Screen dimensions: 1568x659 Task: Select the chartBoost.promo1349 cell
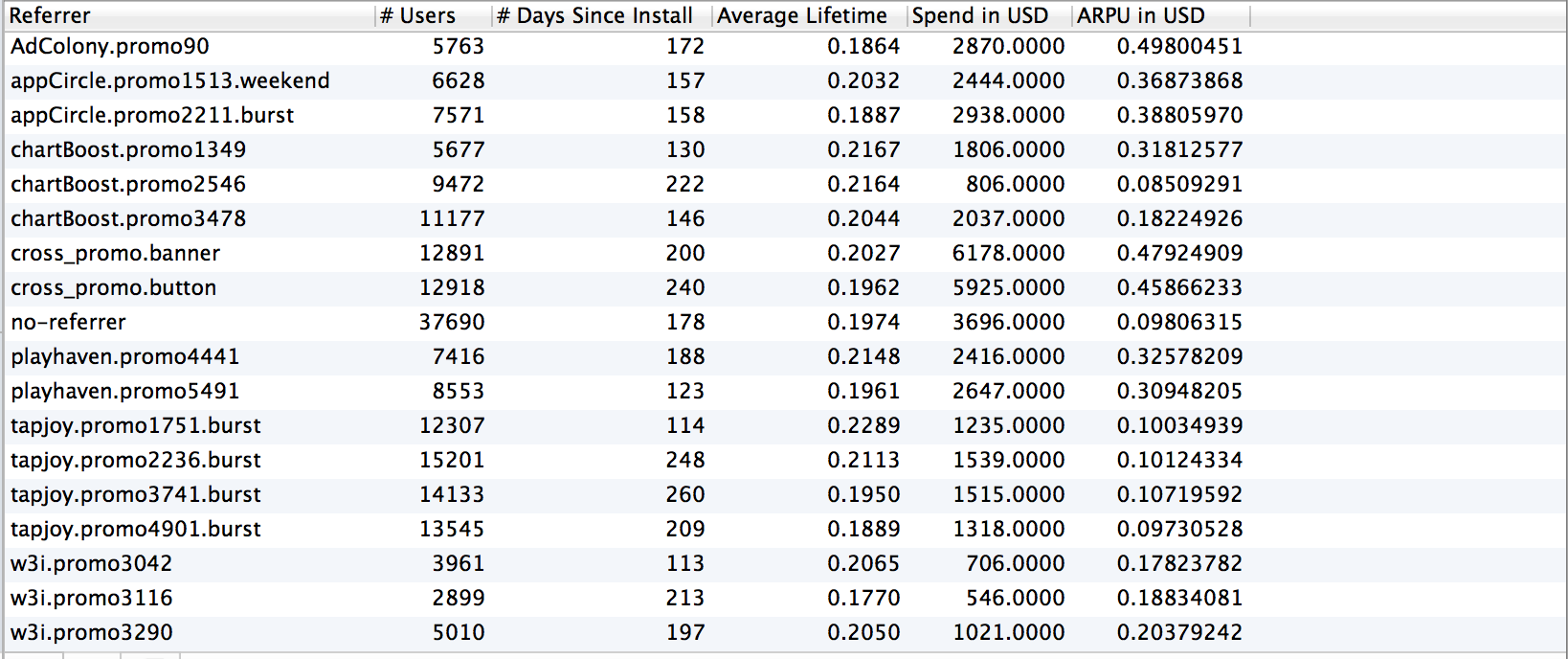[128, 149]
